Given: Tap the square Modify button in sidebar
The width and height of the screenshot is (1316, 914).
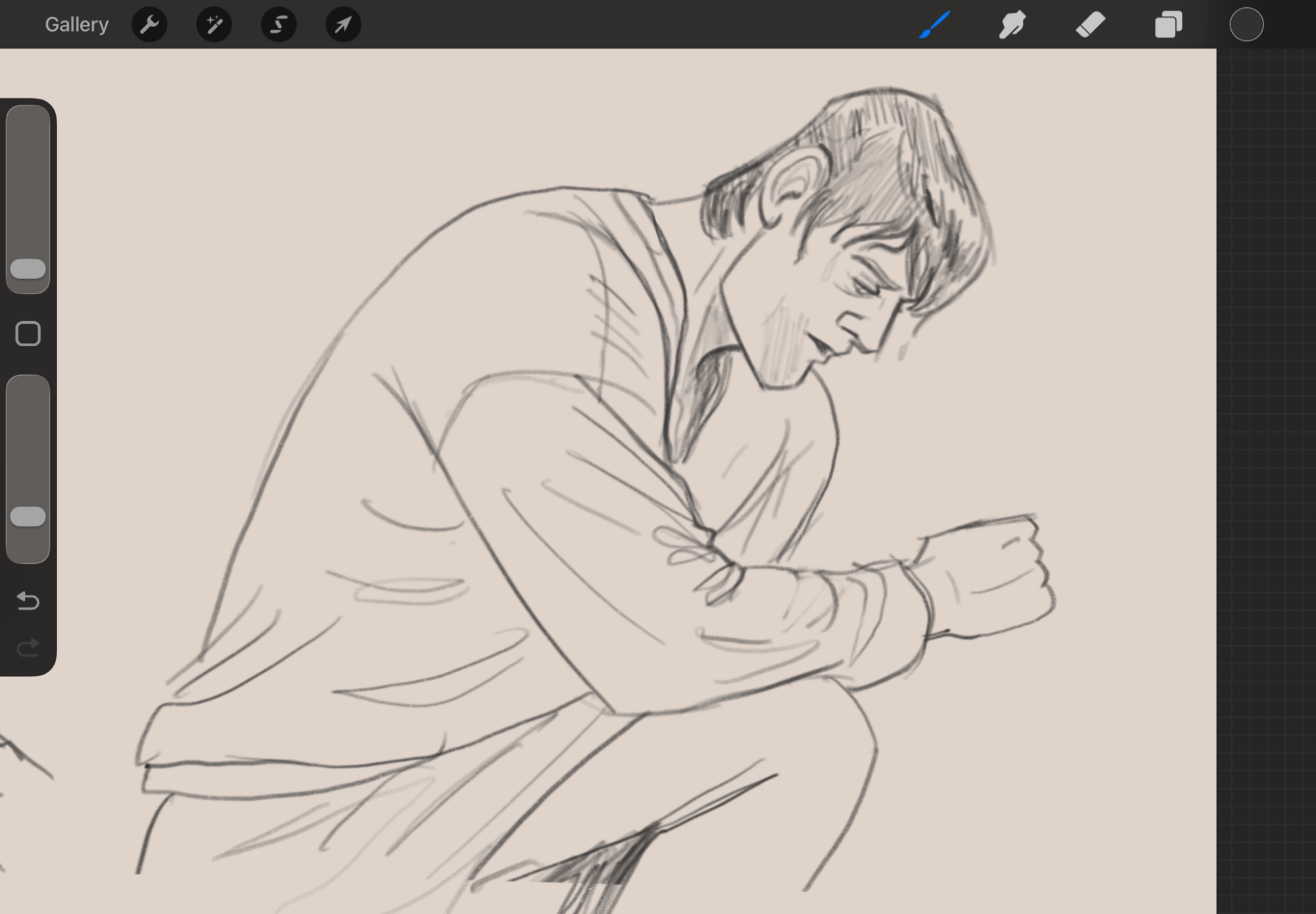Looking at the screenshot, I should pyautogui.click(x=28, y=334).
